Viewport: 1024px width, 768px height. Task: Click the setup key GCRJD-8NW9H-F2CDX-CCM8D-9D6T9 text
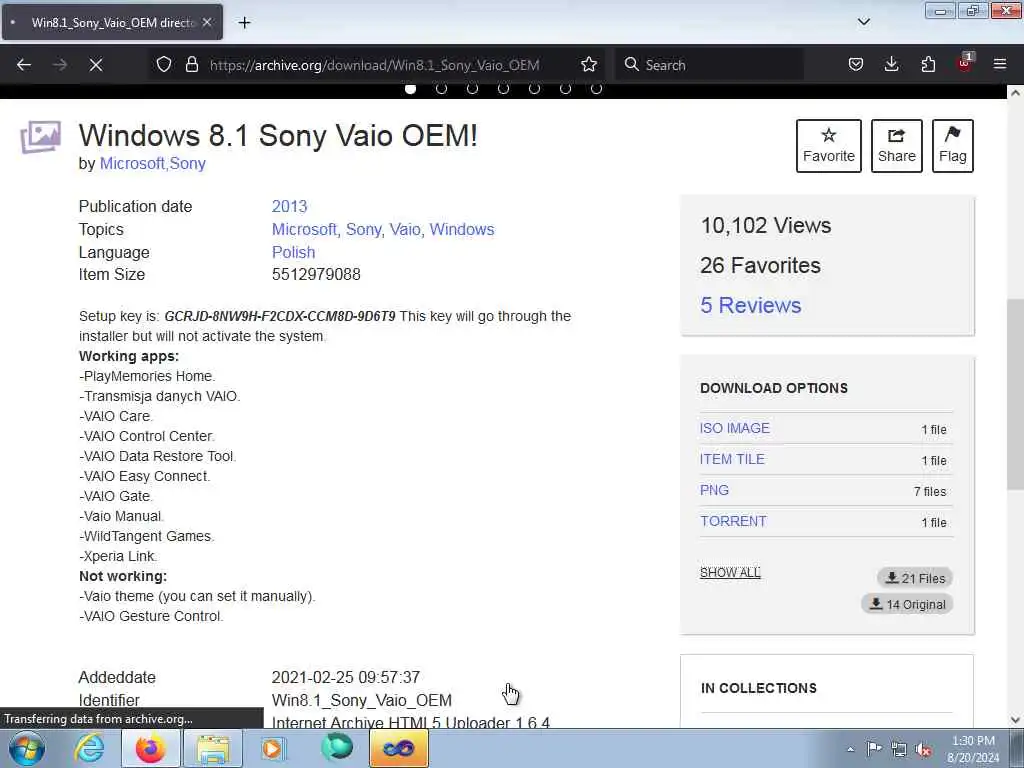(x=280, y=316)
